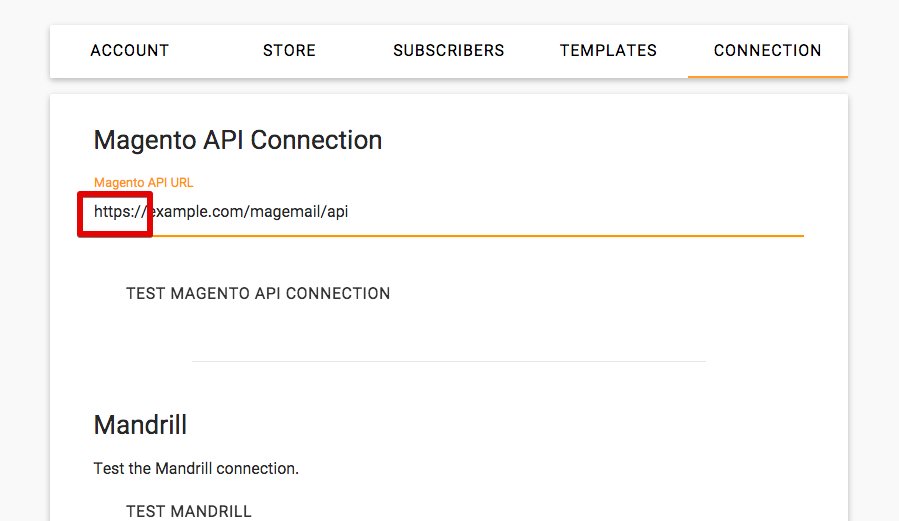Click the horizontal divider above Mandrill section
This screenshot has height=521, width=899.
click(448, 361)
